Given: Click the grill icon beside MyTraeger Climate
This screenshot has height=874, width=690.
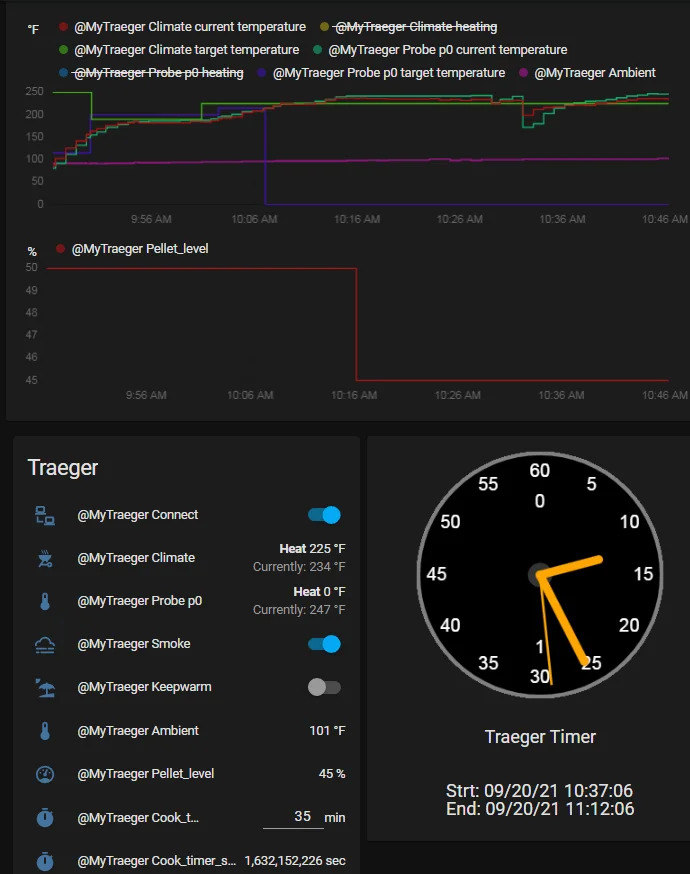Looking at the screenshot, I should [x=45, y=558].
